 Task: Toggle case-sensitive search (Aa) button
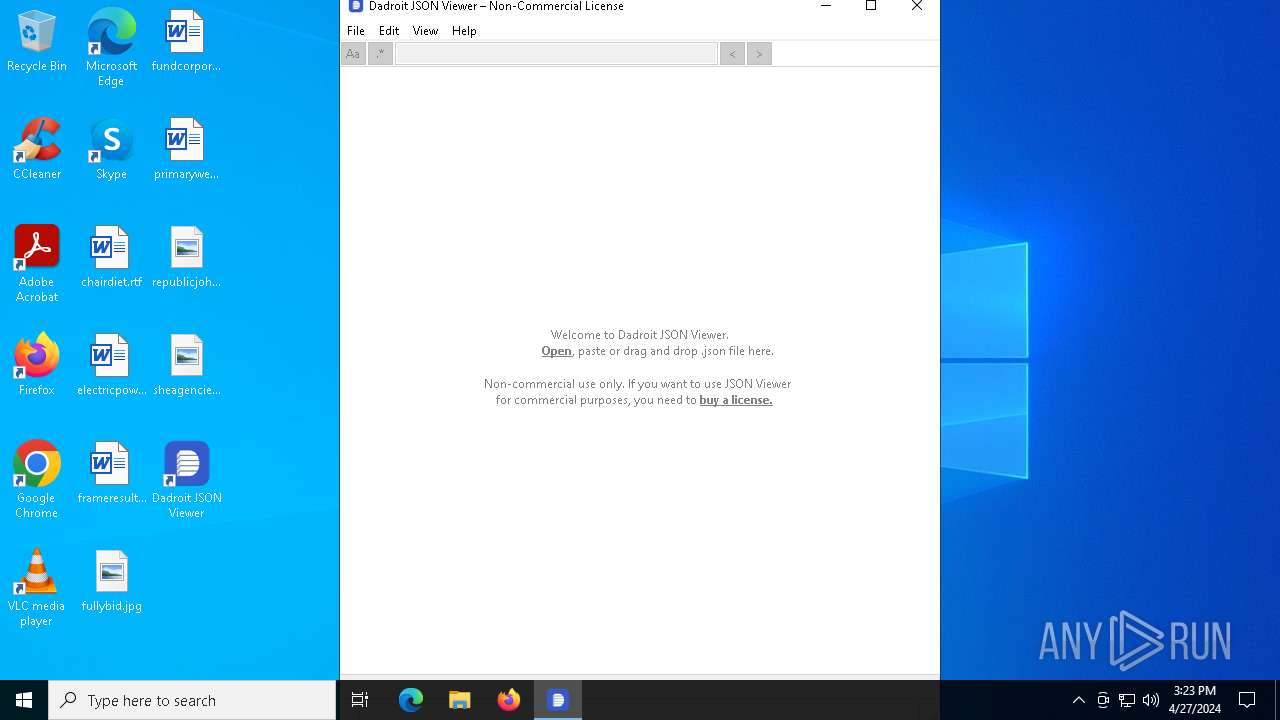click(x=353, y=54)
